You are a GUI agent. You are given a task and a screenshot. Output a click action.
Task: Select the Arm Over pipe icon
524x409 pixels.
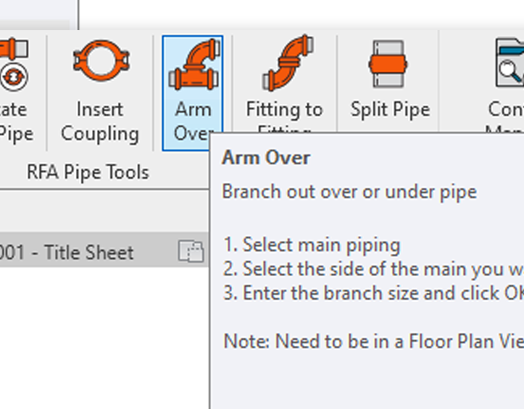tap(194, 64)
